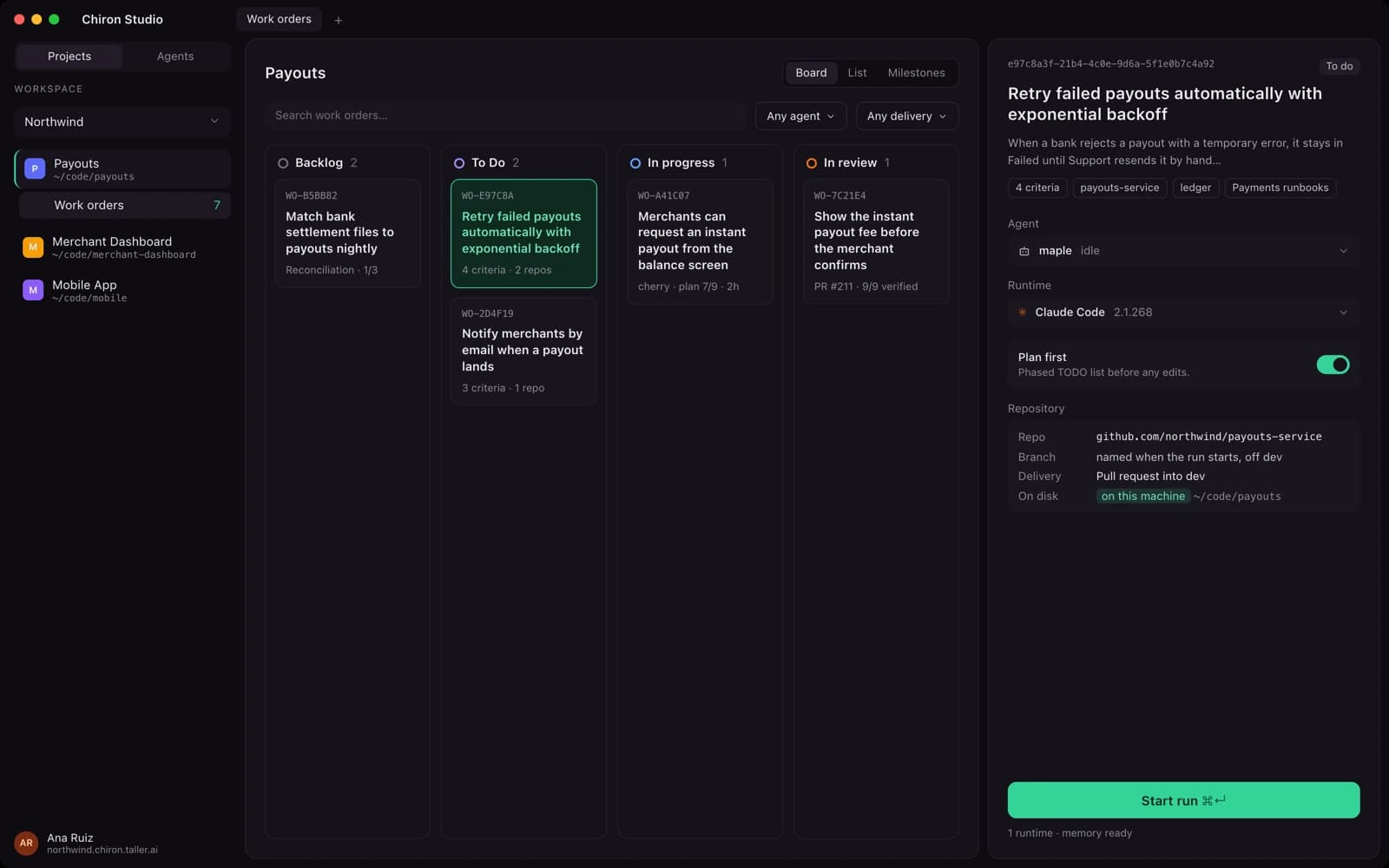
Task: Switch to the Projects tab
Action: (x=69, y=56)
